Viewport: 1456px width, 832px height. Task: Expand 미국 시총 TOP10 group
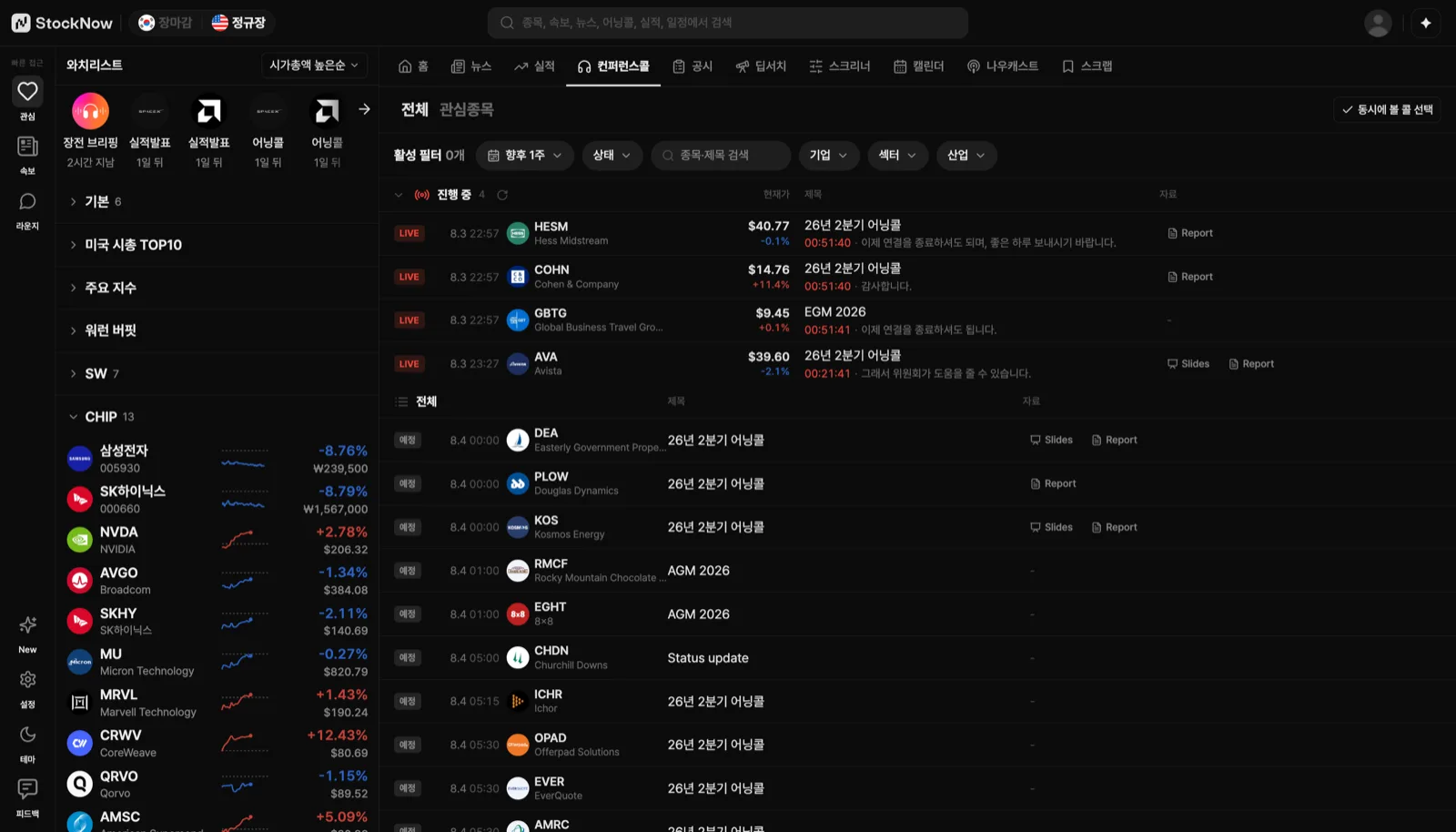pyautogui.click(x=217, y=245)
